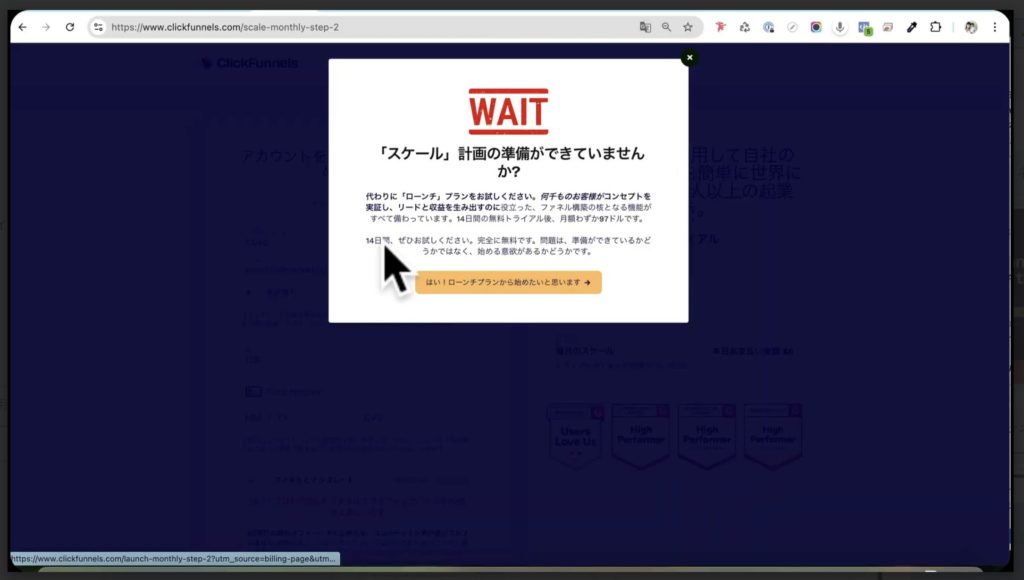The height and width of the screenshot is (580, 1024).
Task: Click the yellow ローンチプラン acceptance button
Action: [508, 282]
